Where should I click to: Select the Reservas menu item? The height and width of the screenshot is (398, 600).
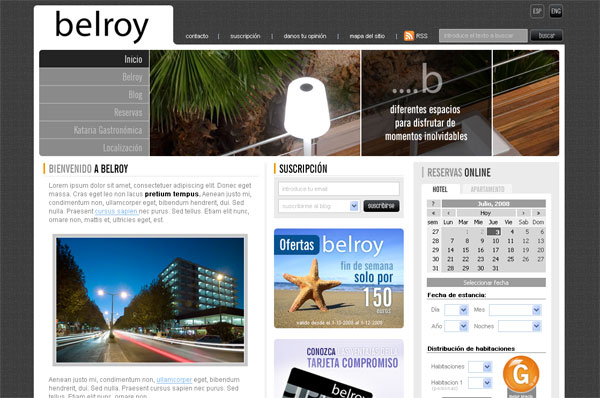[x=94, y=112]
